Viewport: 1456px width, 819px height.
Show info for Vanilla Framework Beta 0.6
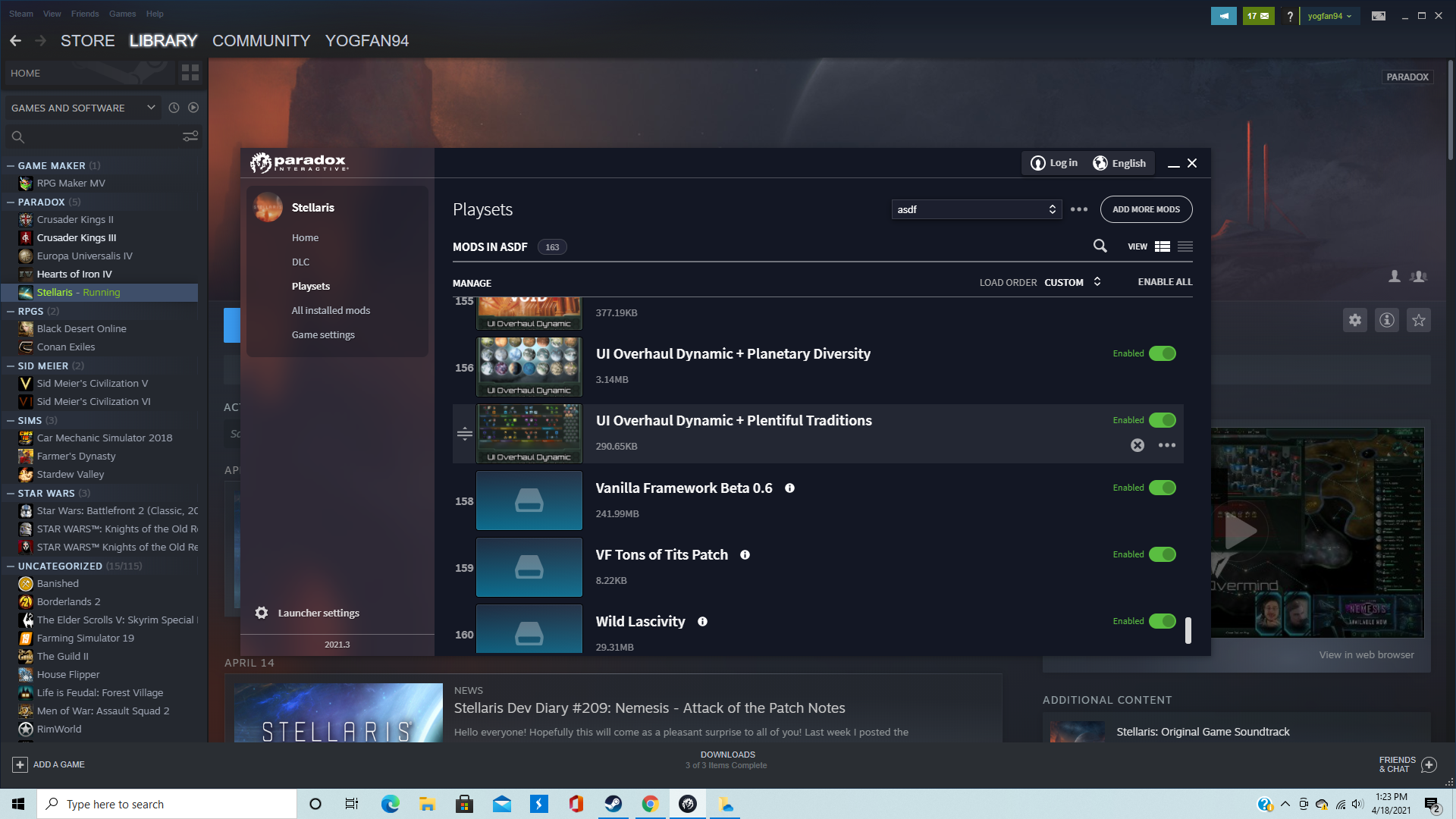(x=789, y=488)
